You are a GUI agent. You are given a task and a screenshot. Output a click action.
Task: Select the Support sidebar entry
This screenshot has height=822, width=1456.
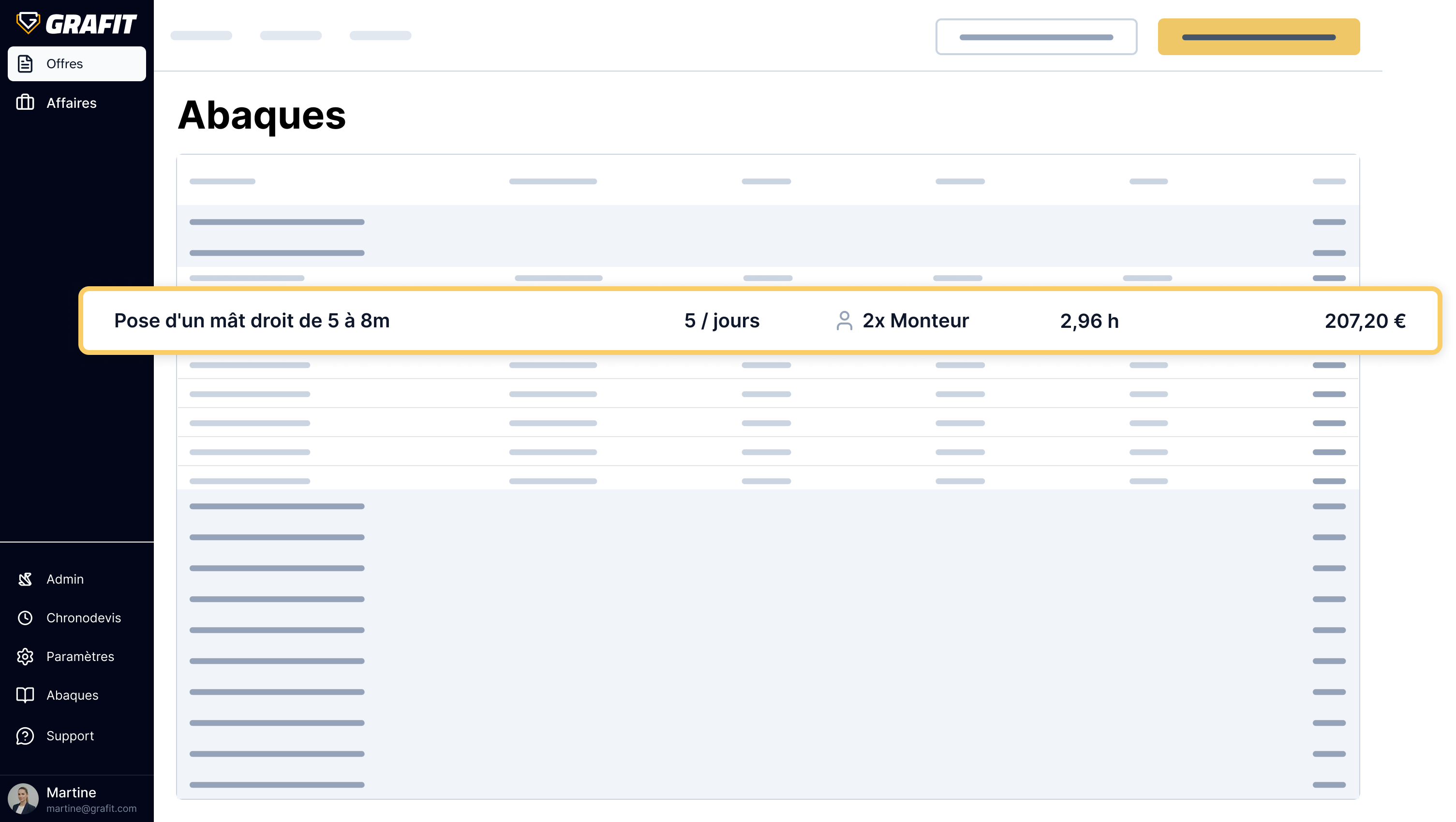tap(70, 735)
